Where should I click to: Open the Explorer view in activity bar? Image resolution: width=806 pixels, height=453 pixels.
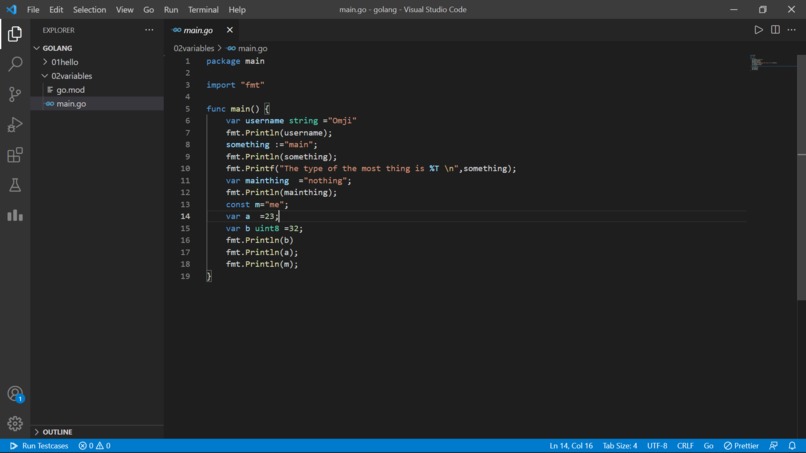tap(15, 34)
